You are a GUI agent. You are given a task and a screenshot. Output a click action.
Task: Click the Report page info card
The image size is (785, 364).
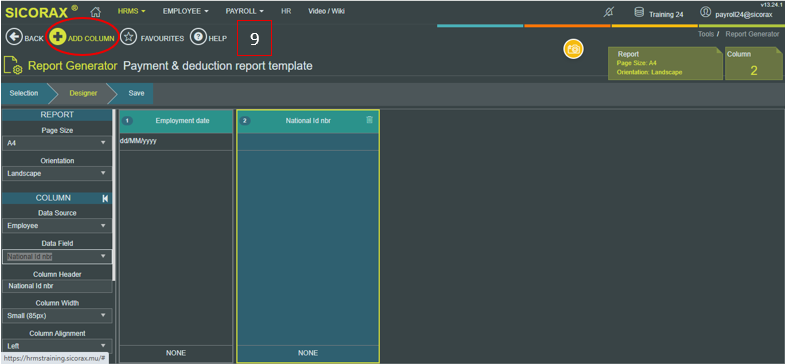[665, 63]
